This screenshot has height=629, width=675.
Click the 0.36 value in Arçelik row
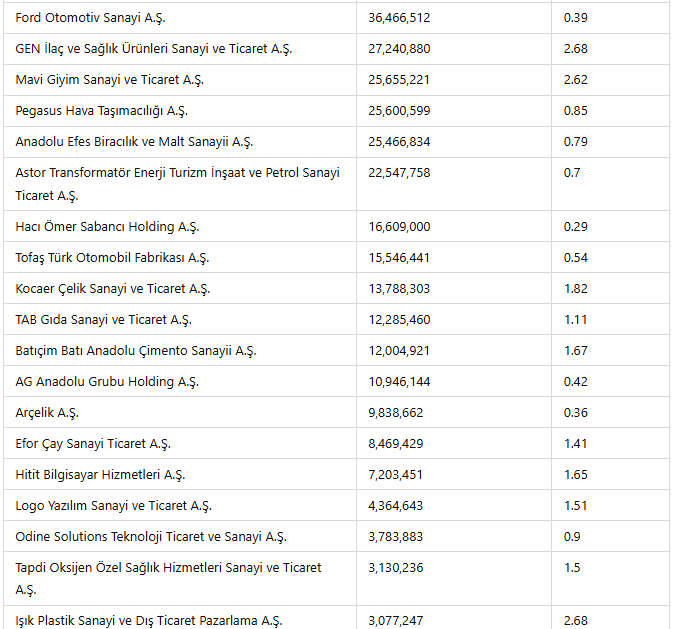point(576,412)
